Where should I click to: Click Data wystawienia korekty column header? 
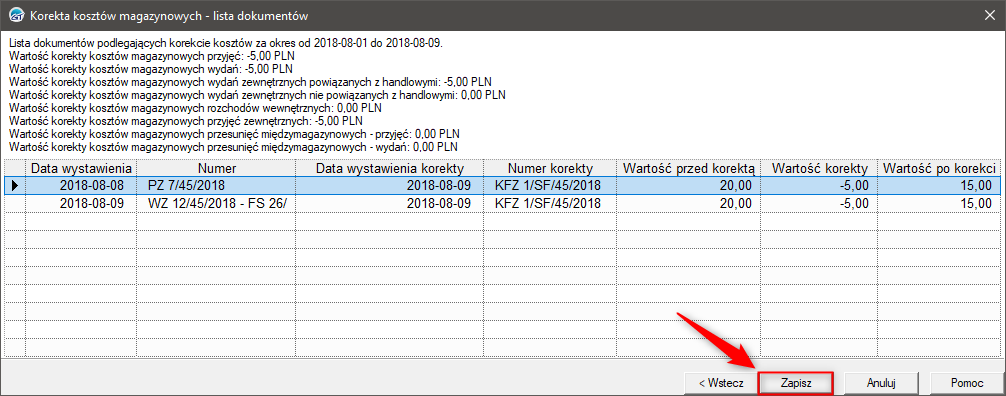click(389, 168)
